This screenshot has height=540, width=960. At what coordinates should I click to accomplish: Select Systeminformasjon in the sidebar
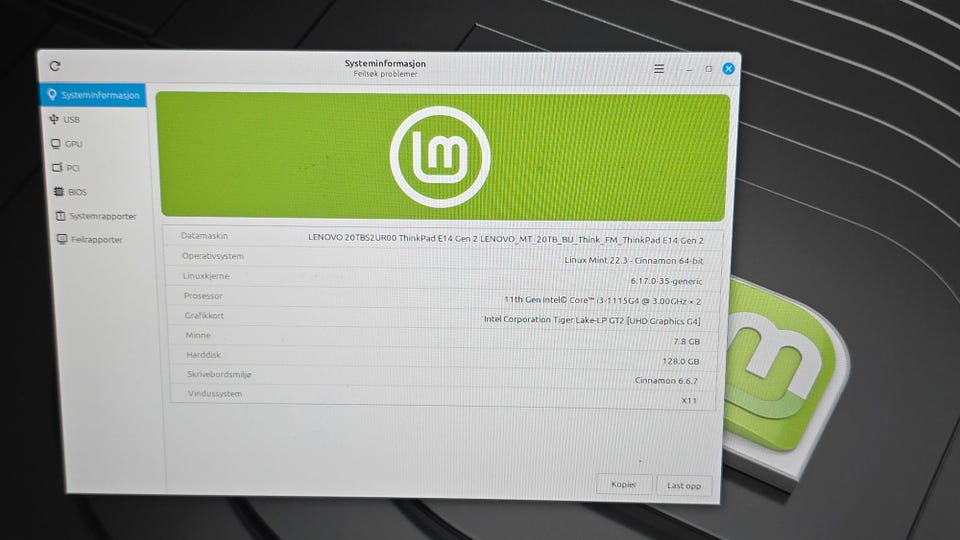pyautogui.click(x=93, y=95)
